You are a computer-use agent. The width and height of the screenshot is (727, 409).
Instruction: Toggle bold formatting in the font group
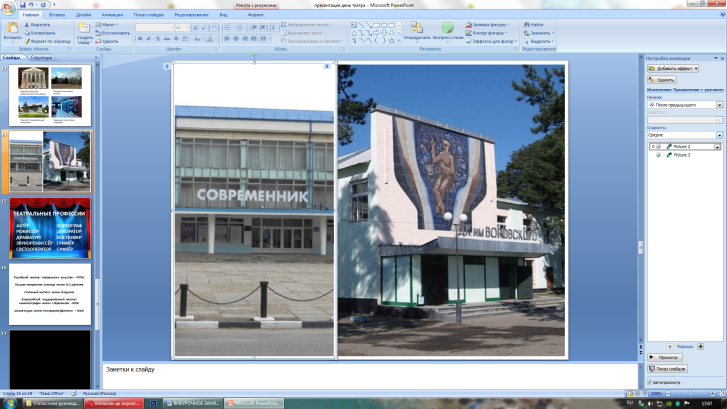click(141, 39)
